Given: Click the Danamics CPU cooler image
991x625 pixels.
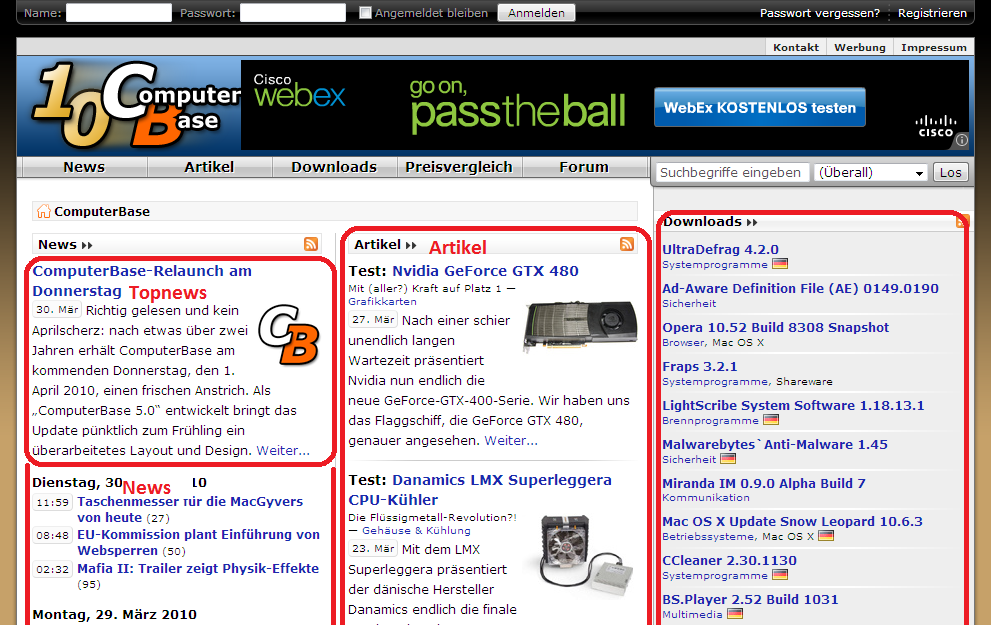Looking at the screenshot, I should pyautogui.click(x=586, y=555).
